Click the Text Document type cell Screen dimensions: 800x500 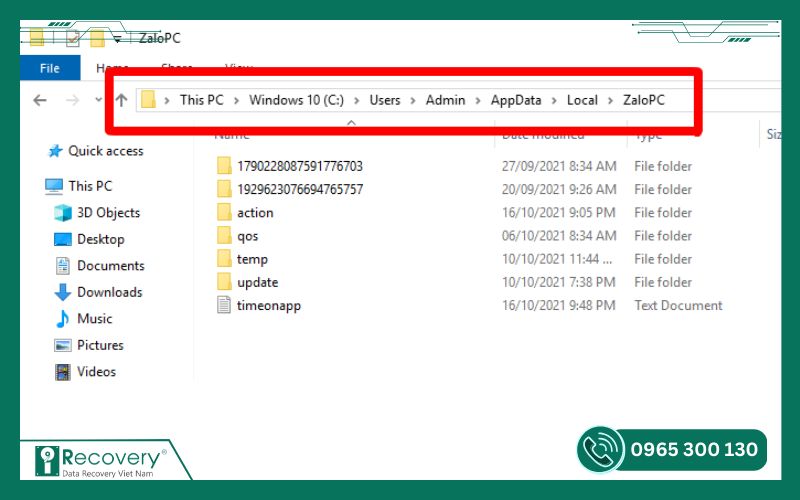[679, 306]
